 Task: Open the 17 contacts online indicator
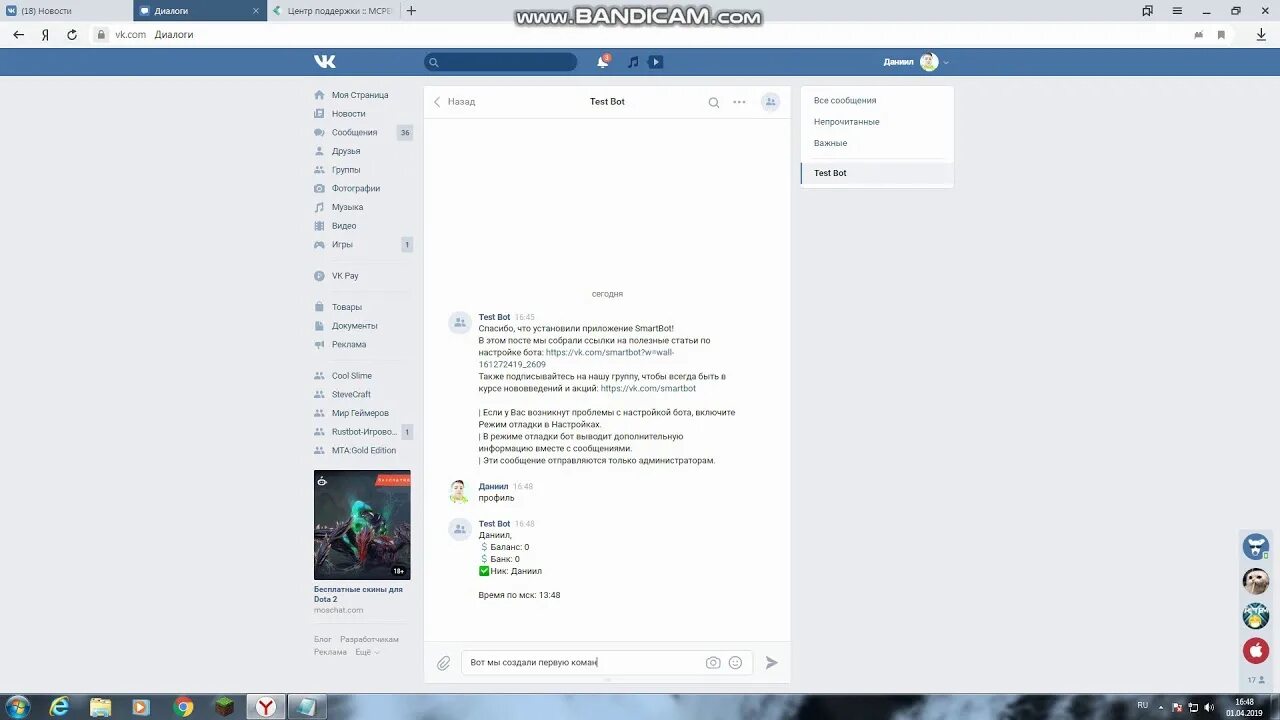point(1256,680)
